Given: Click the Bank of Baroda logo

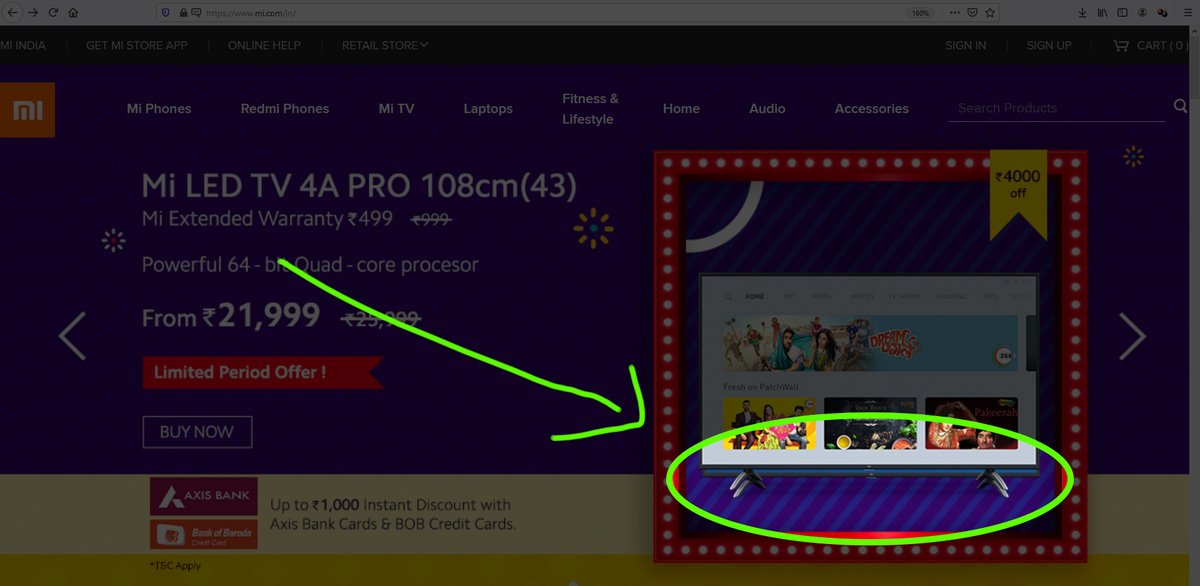Looking at the screenshot, I should point(203,534).
